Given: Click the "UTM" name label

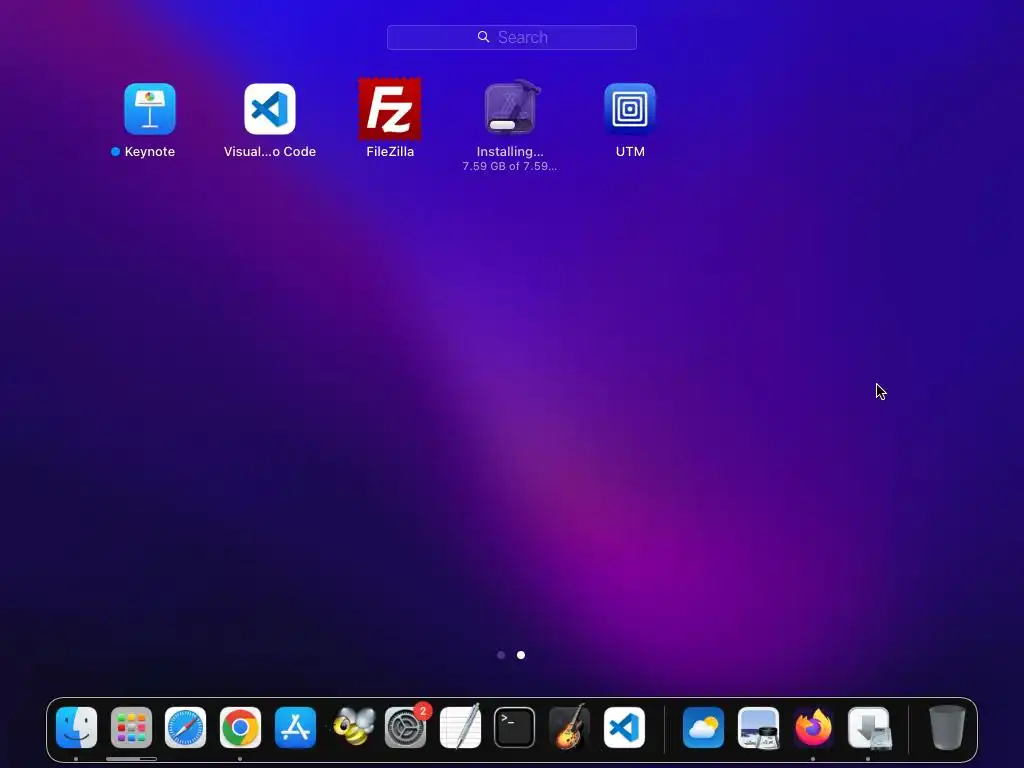Looking at the screenshot, I should click(630, 152).
